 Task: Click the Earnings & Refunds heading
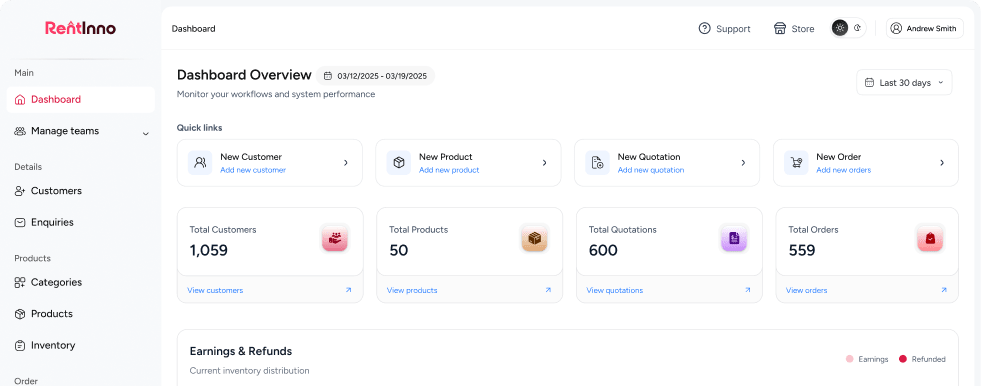[241, 351]
